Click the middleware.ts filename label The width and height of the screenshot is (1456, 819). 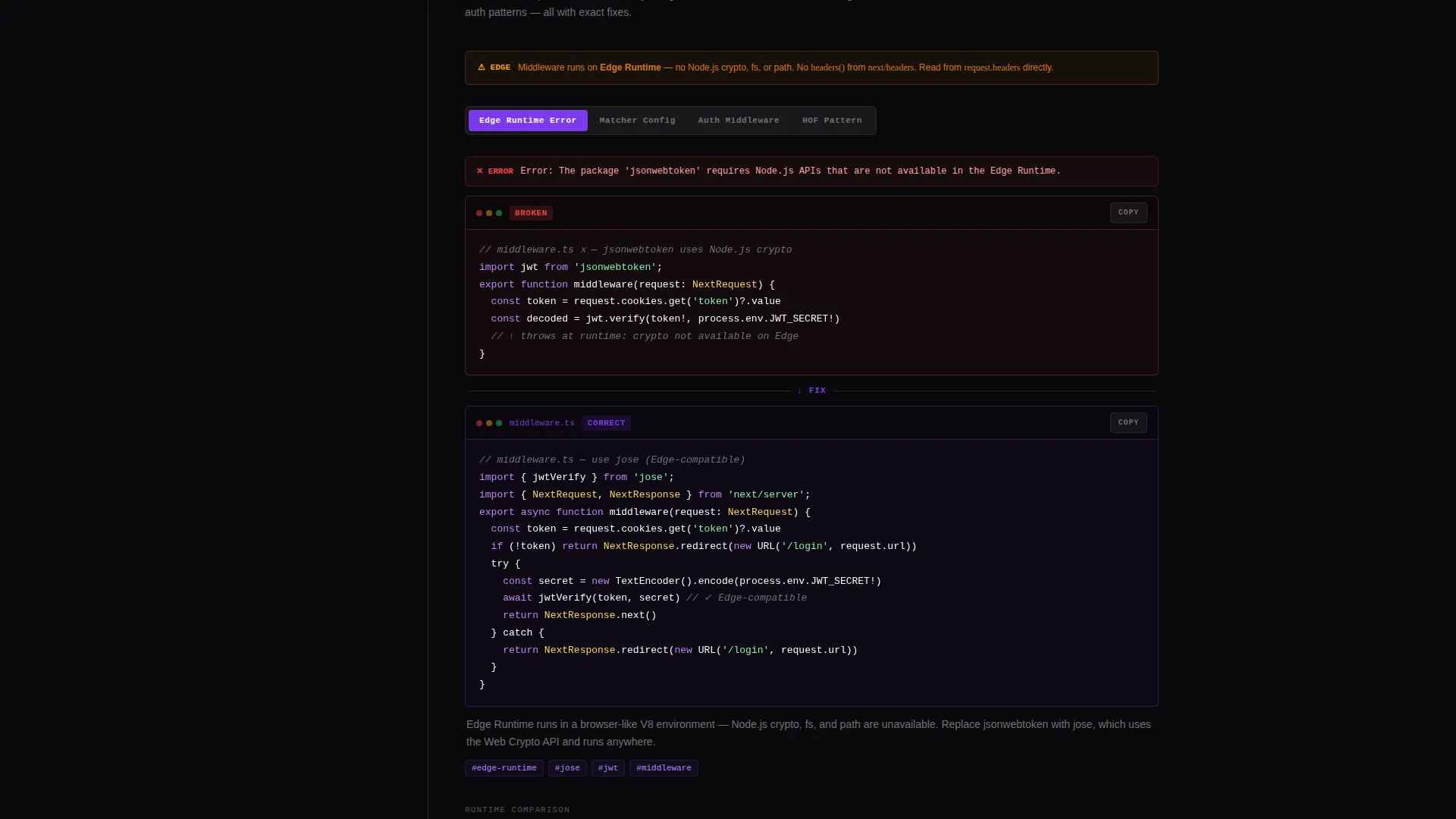point(542,423)
